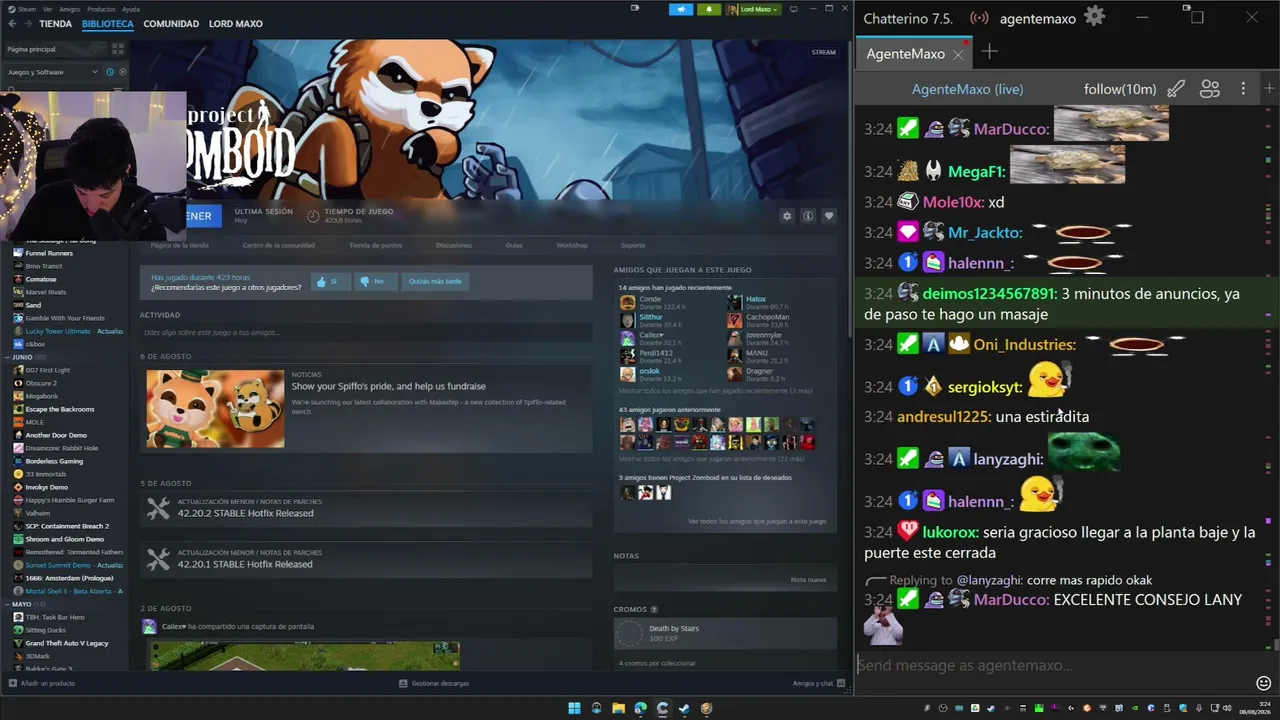This screenshot has width=1280, height=720.
Task: Open the Soporte link
Action: (x=633, y=245)
